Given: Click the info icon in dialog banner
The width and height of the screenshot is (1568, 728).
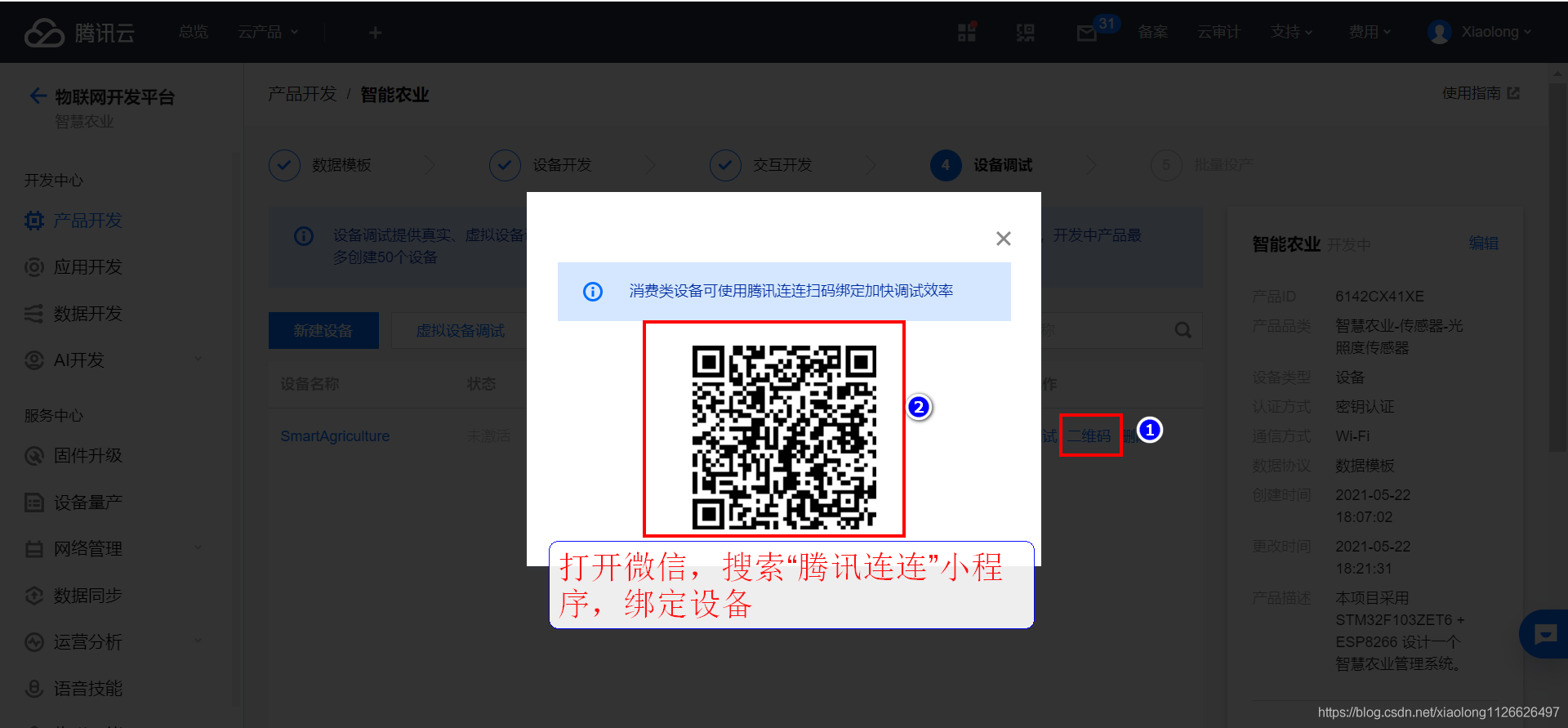Looking at the screenshot, I should [x=593, y=292].
